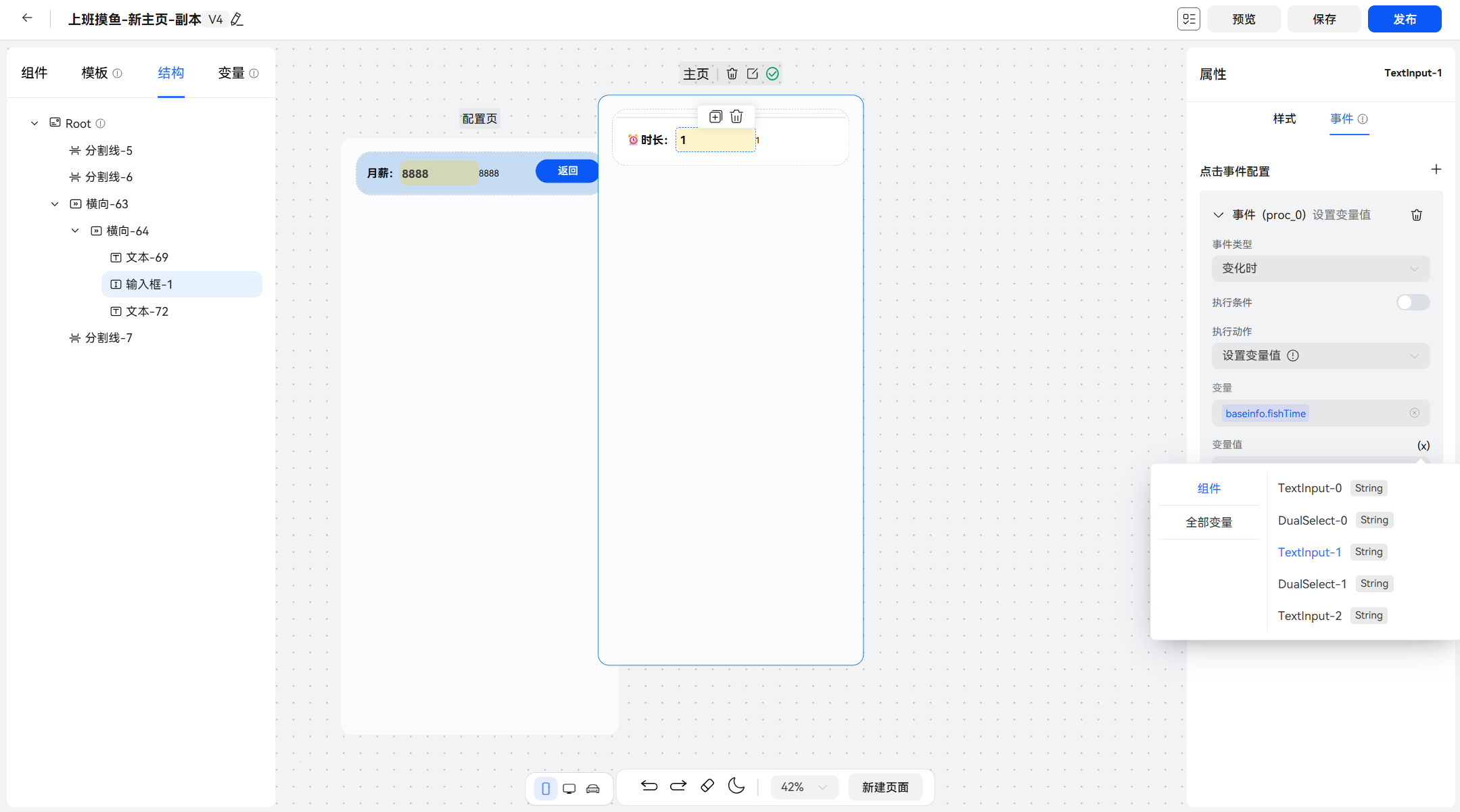Open the 事件类型 dropdown showing 变化时
The image size is (1460, 812).
click(1320, 268)
